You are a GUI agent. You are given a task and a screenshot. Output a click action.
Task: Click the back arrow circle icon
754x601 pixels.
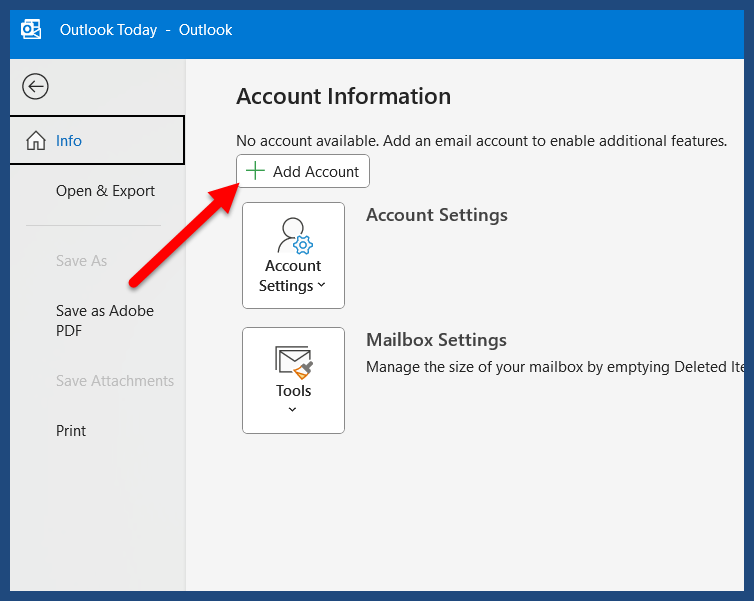click(35, 87)
